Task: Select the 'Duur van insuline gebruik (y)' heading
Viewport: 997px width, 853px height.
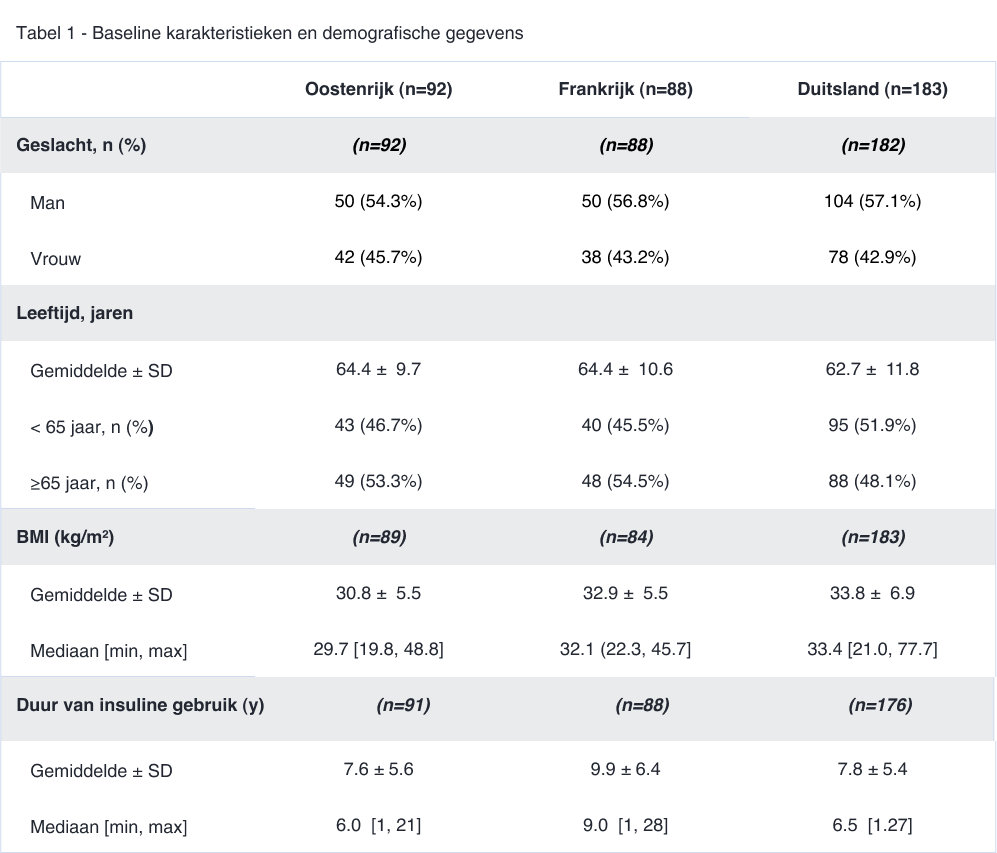Action: pyautogui.click(x=140, y=705)
